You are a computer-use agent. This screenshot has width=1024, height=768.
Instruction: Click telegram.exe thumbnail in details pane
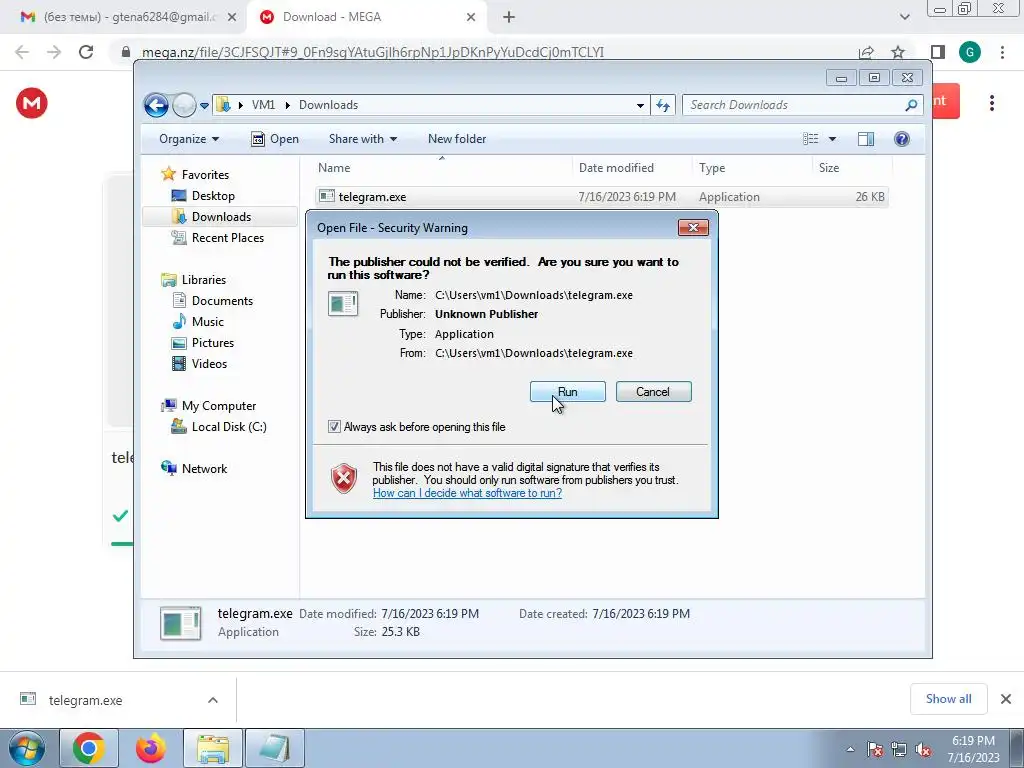[180, 623]
